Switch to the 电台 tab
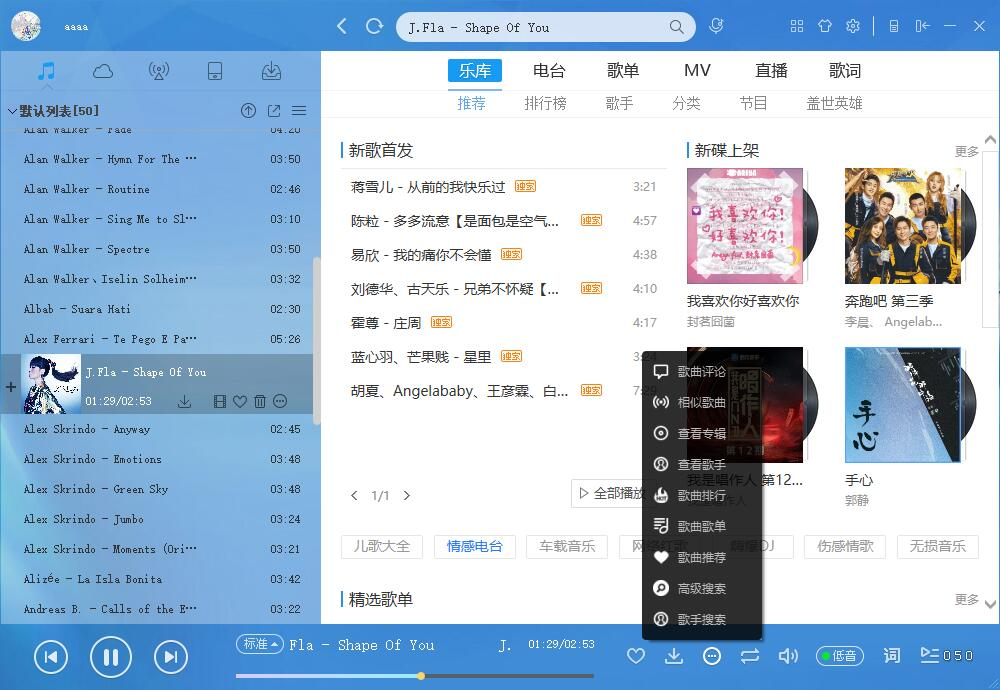 pos(549,70)
